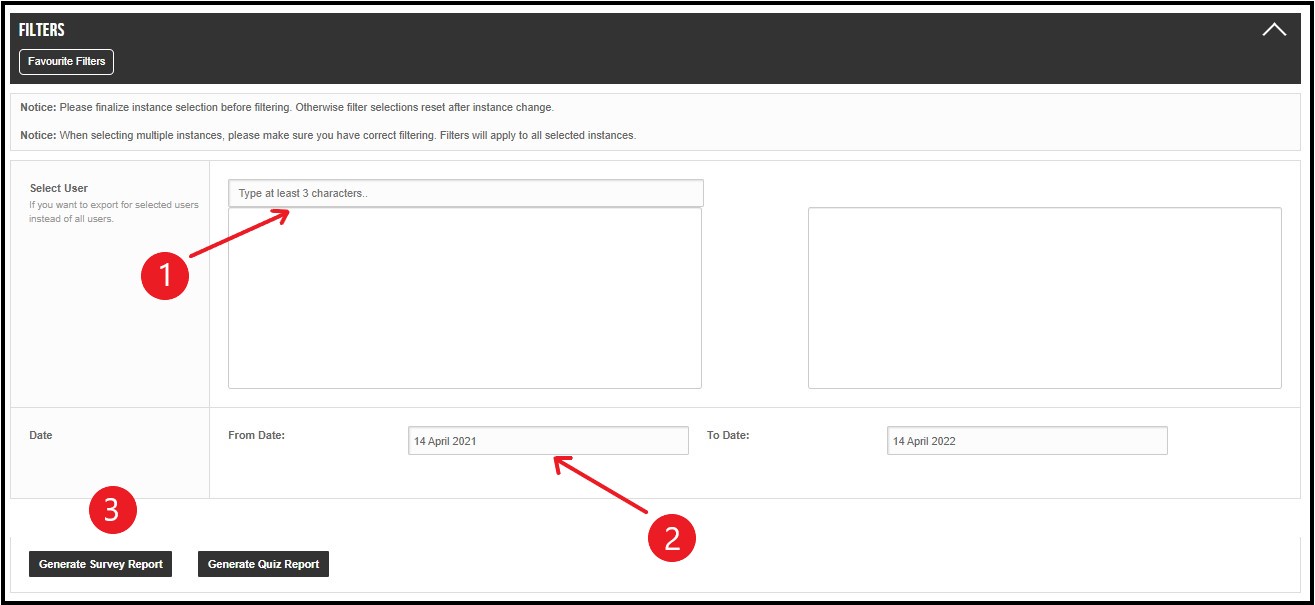Click the Select User search field
Image resolution: width=1315 pixels, height=605 pixels.
pyautogui.click(x=465, y=193)
